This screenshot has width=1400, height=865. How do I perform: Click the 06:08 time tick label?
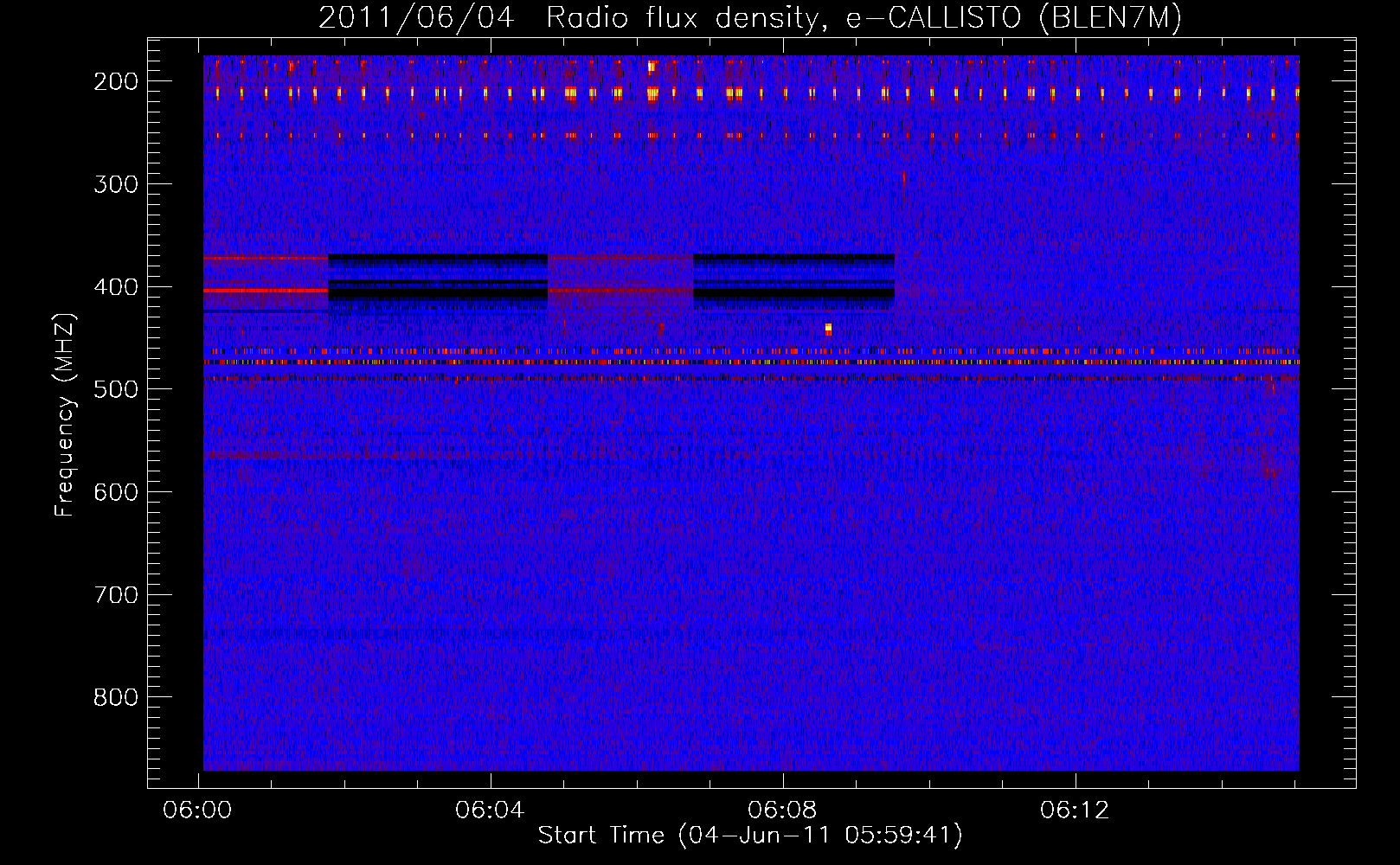coord(783,811)
